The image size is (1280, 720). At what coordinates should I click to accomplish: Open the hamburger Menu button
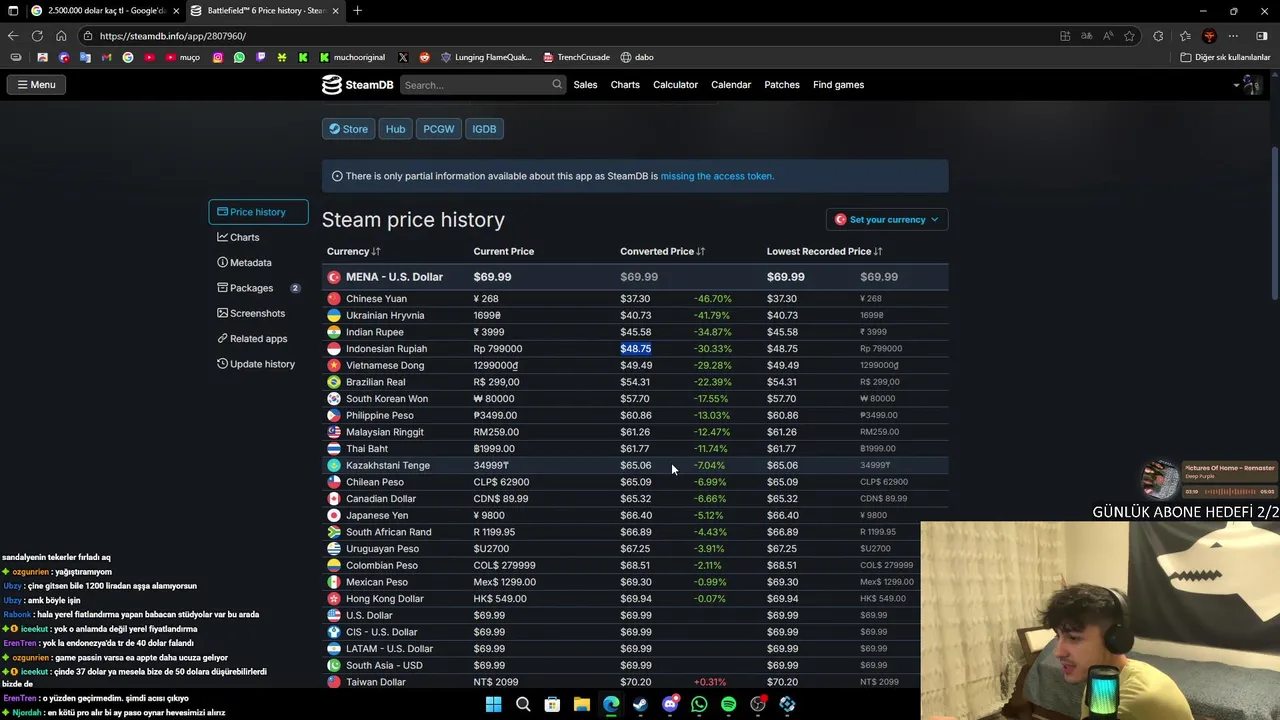point(36,85)
